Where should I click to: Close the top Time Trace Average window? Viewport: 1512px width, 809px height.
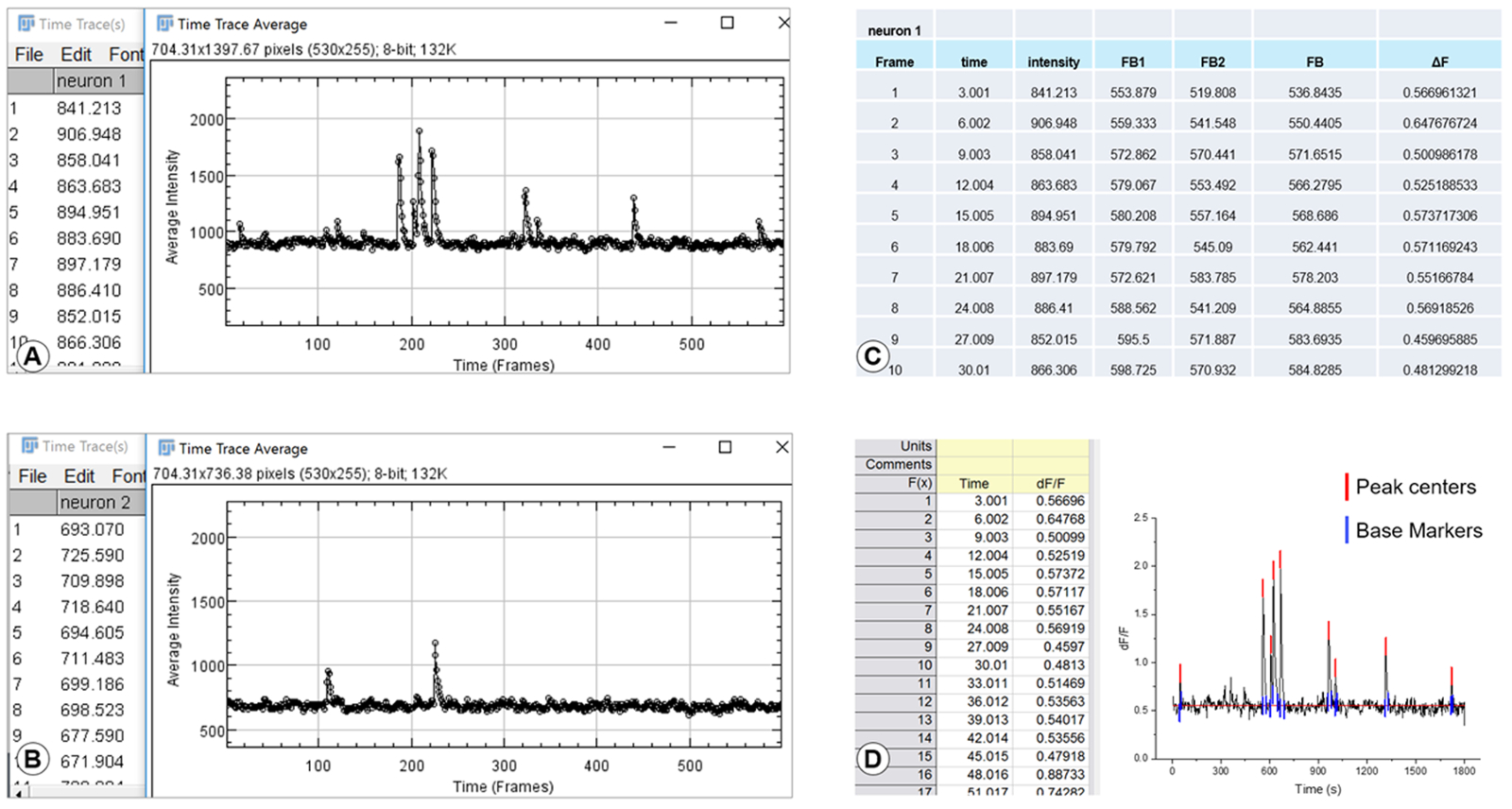(x=782, y=23)
